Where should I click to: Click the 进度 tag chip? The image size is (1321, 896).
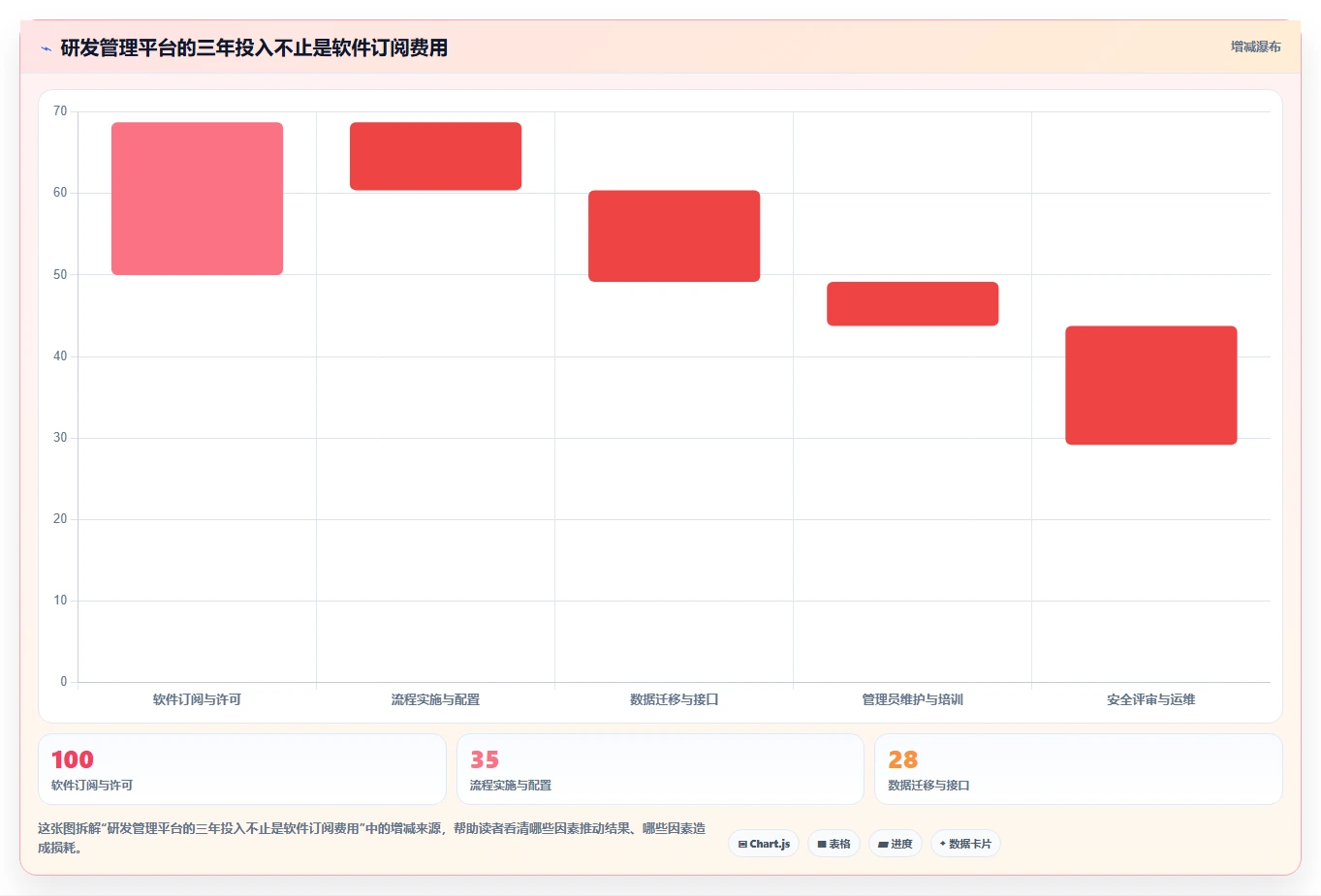coord(896,844)
